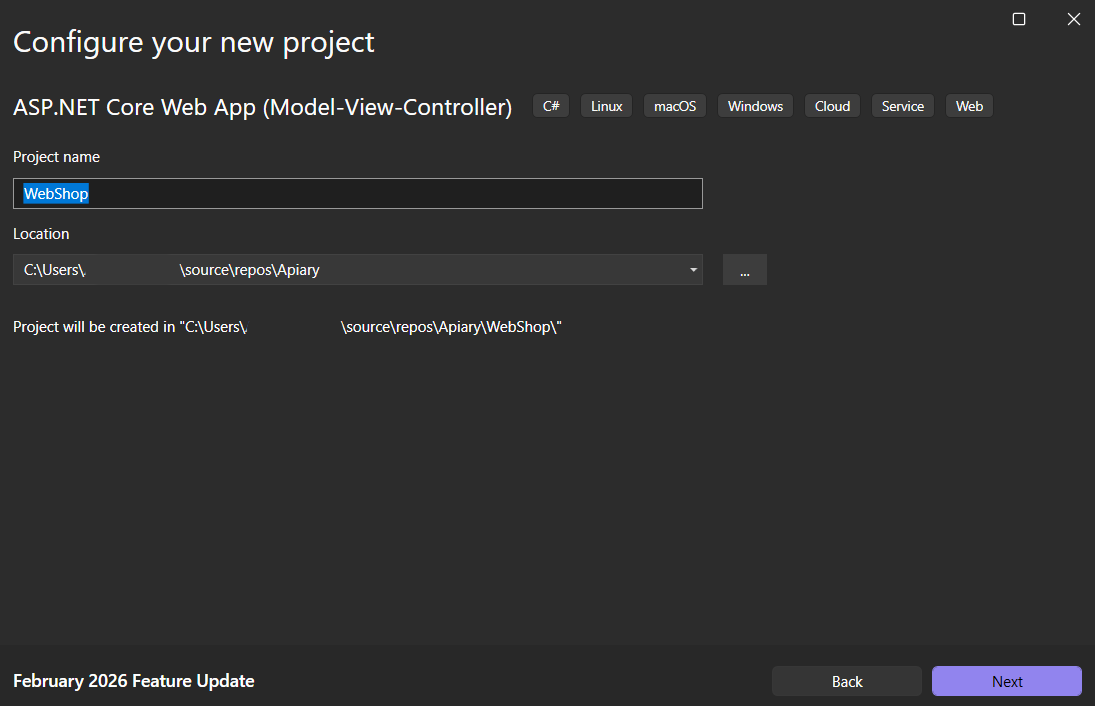Open the browse folder dialog with the ellipsis button

744,269
